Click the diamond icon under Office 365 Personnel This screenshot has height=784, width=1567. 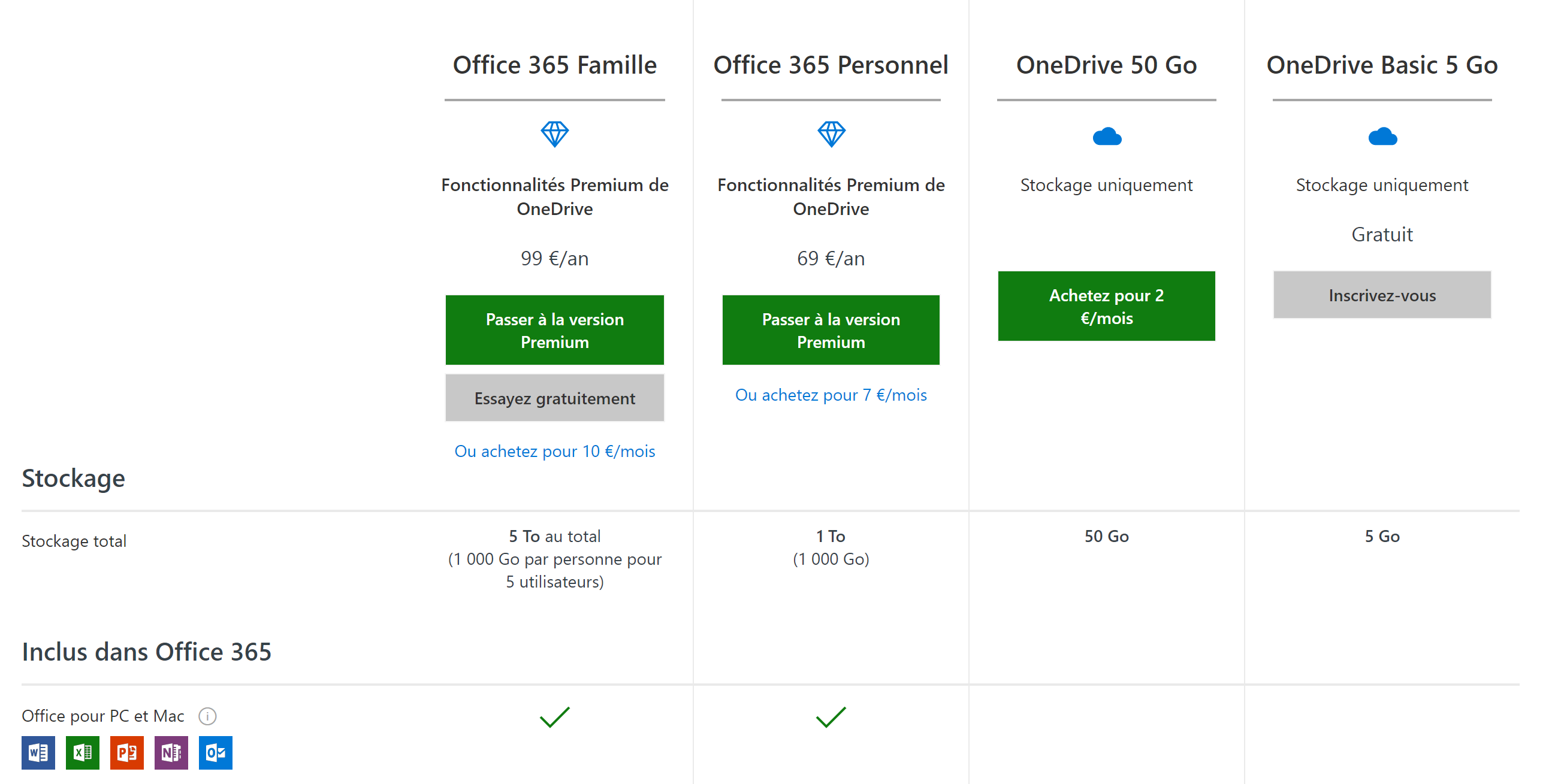pos(831,134)
